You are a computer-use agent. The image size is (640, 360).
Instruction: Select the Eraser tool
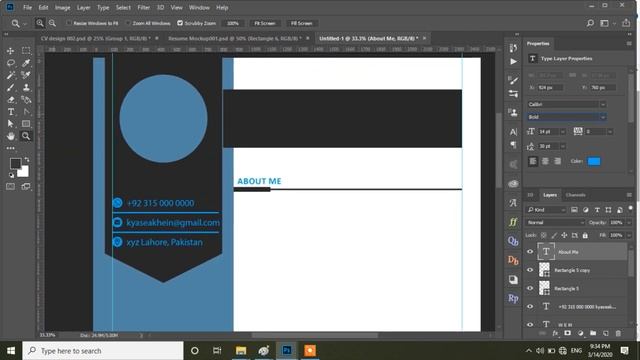(11, 100)
